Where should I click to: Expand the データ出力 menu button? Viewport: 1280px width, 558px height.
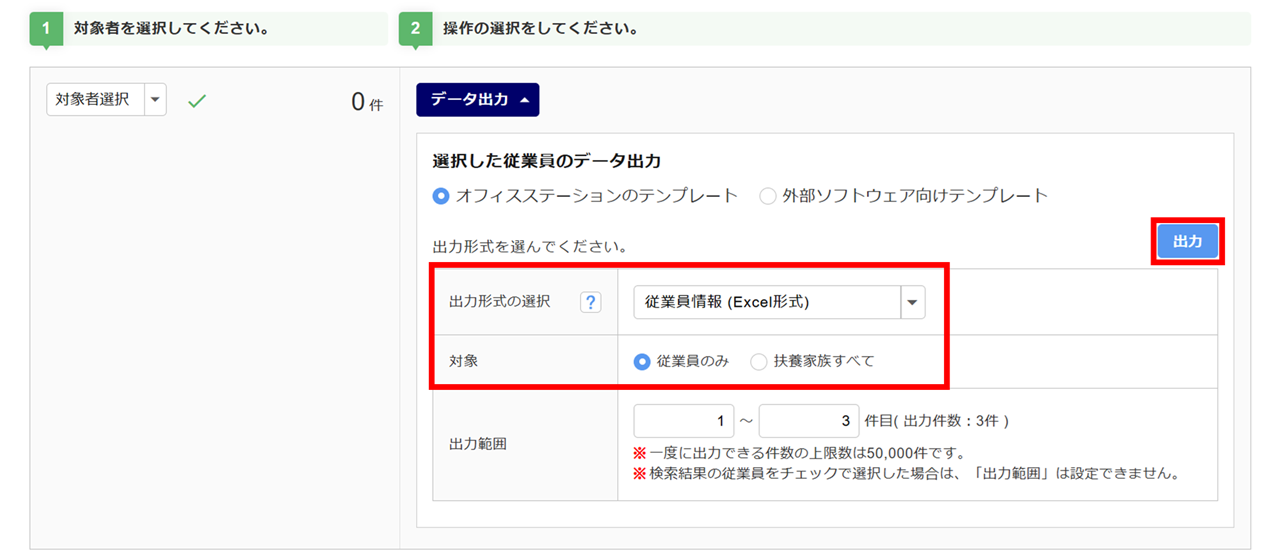pyautogui.click(x=478, y=100)
